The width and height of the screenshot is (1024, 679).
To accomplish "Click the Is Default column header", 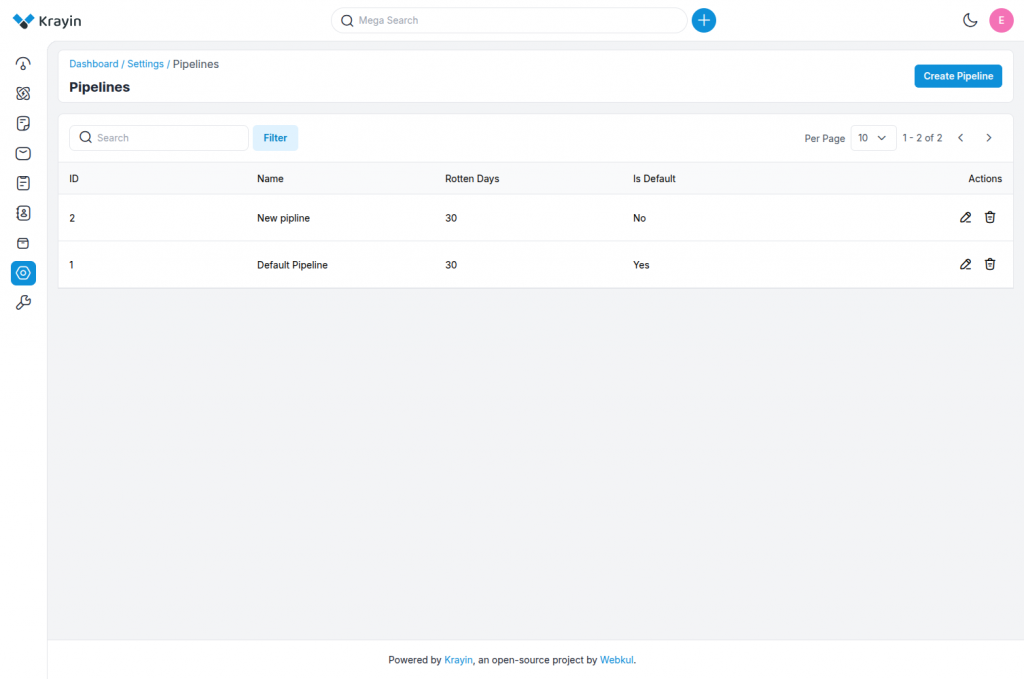I will point(654,178).
